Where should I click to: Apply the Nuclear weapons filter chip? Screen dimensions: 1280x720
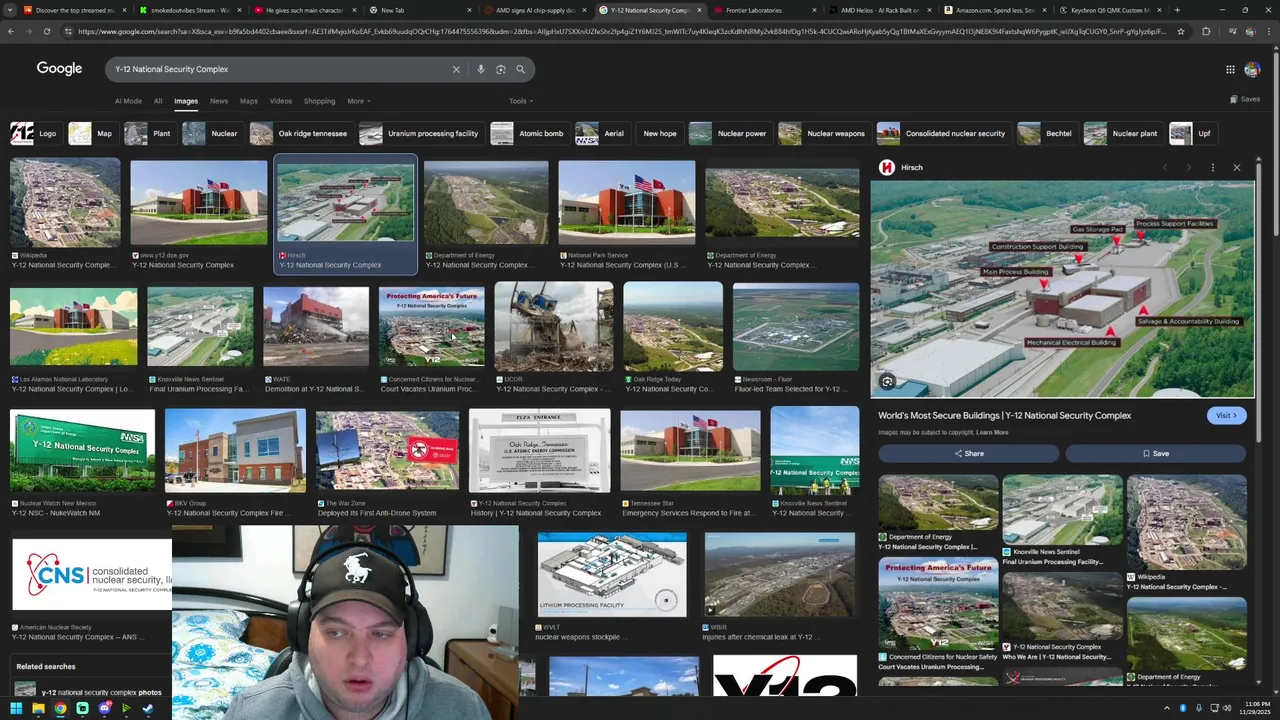pyautogui.click(x=823, y=133)
